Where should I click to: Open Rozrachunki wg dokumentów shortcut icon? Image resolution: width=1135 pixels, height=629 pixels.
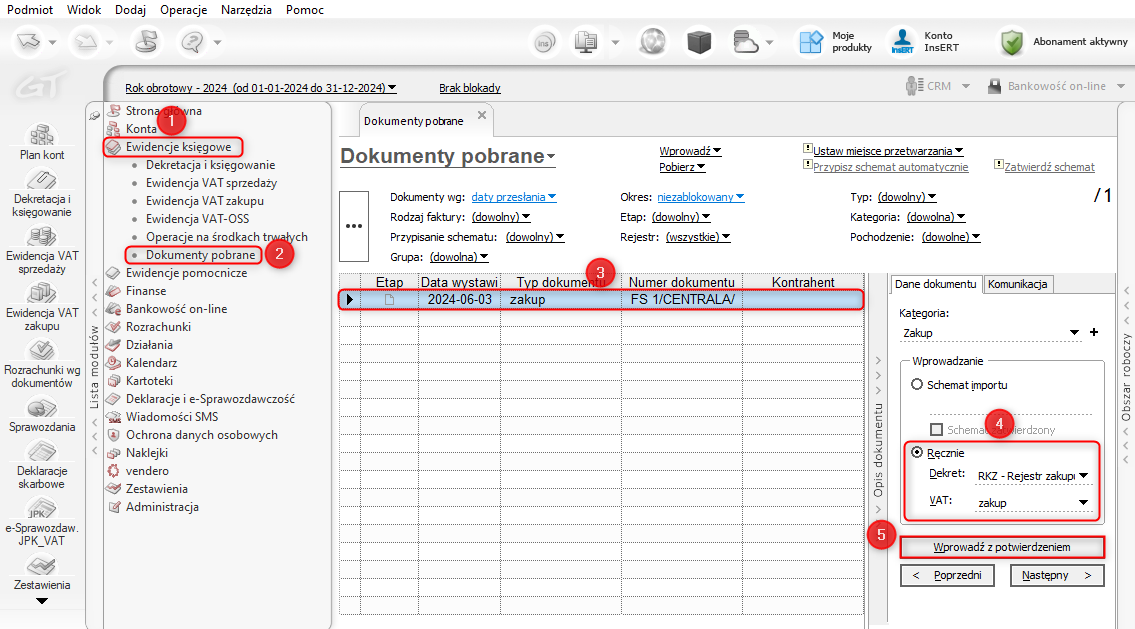[41, 351]
